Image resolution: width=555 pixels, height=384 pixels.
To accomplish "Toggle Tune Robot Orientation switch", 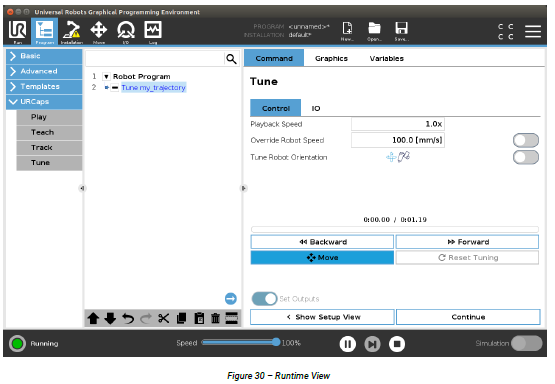I will tap(526, 157).
